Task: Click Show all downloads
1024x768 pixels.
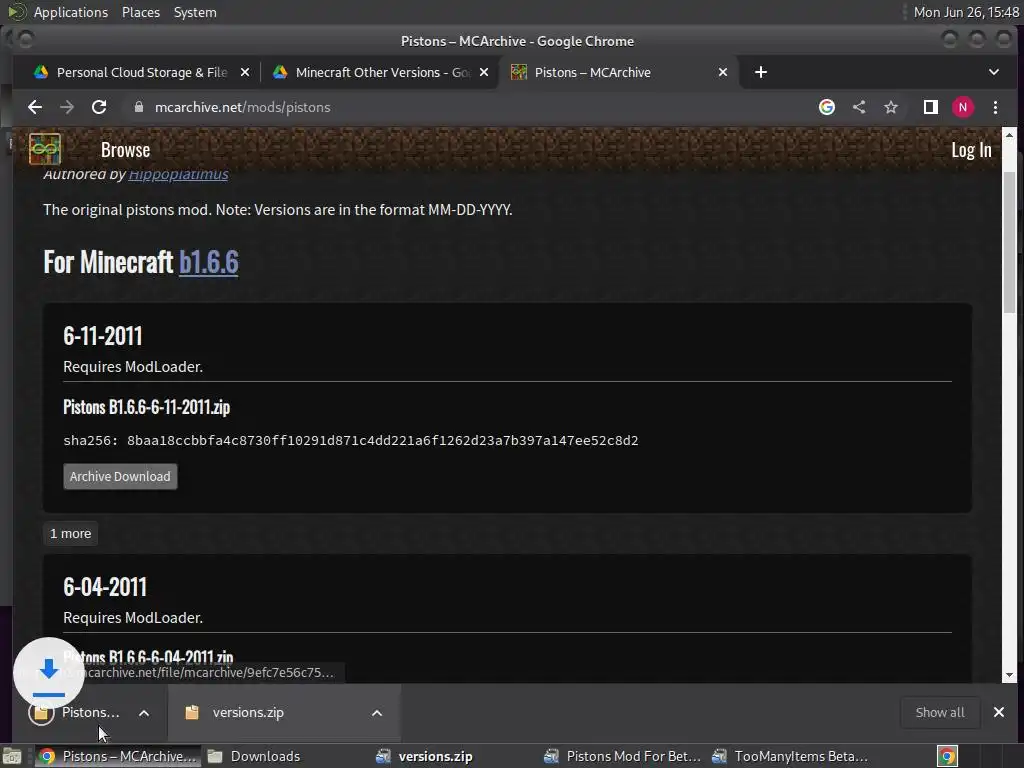Action: coord(940,712)
